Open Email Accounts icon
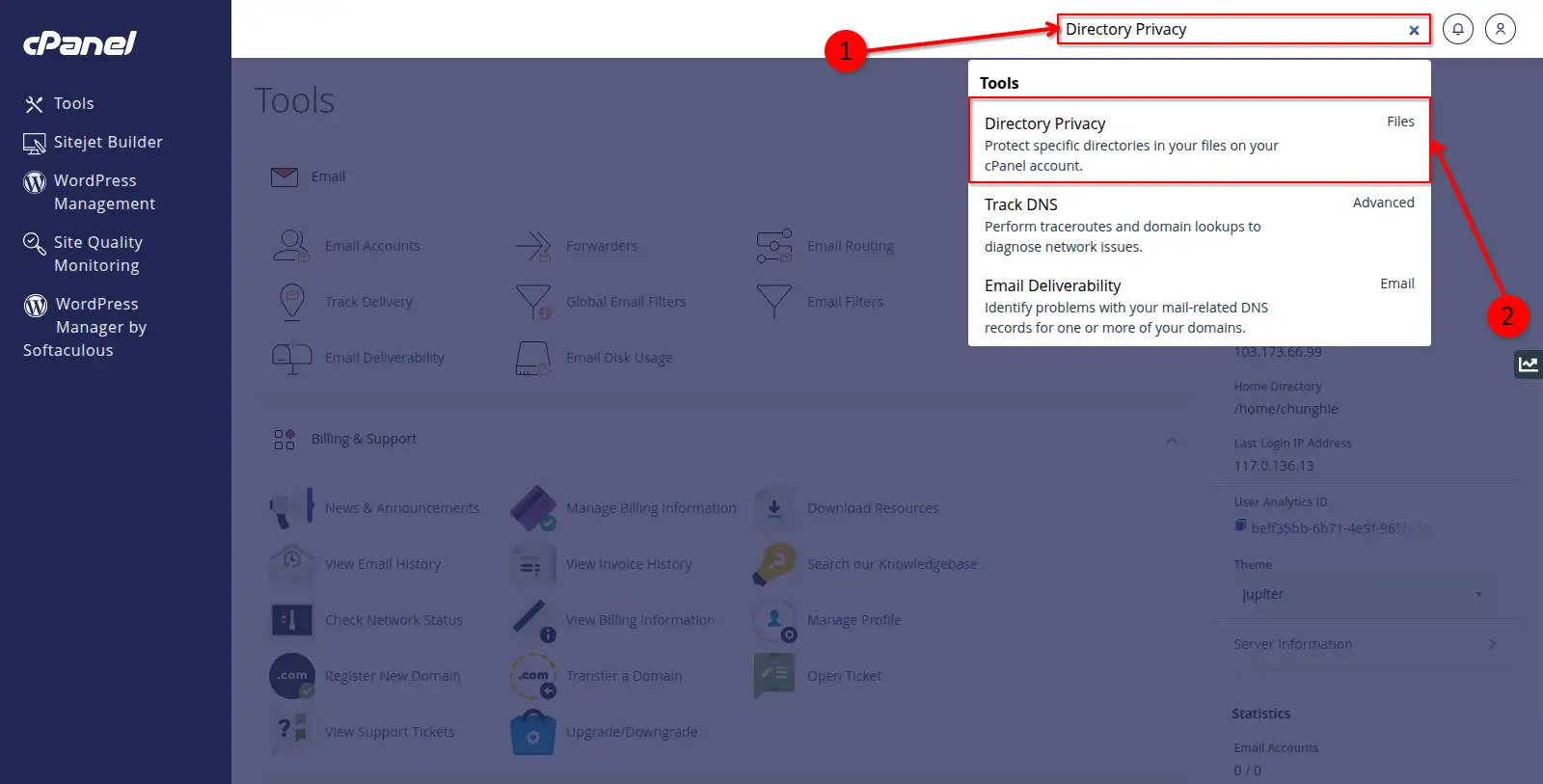Screen dimensions: 1543x784 (291, 246)
